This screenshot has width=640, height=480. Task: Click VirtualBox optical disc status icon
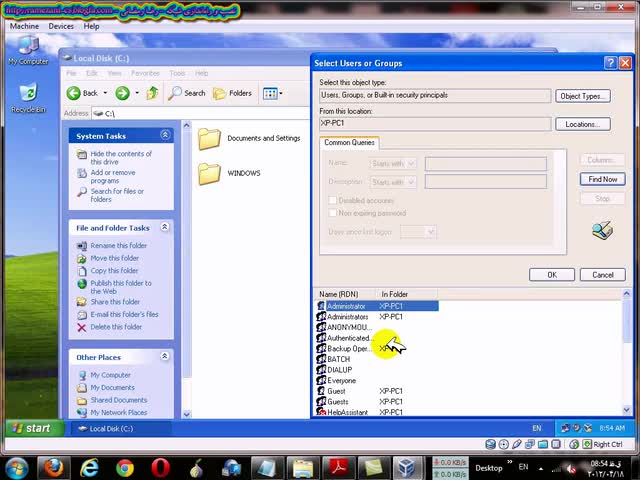(504, 444)
